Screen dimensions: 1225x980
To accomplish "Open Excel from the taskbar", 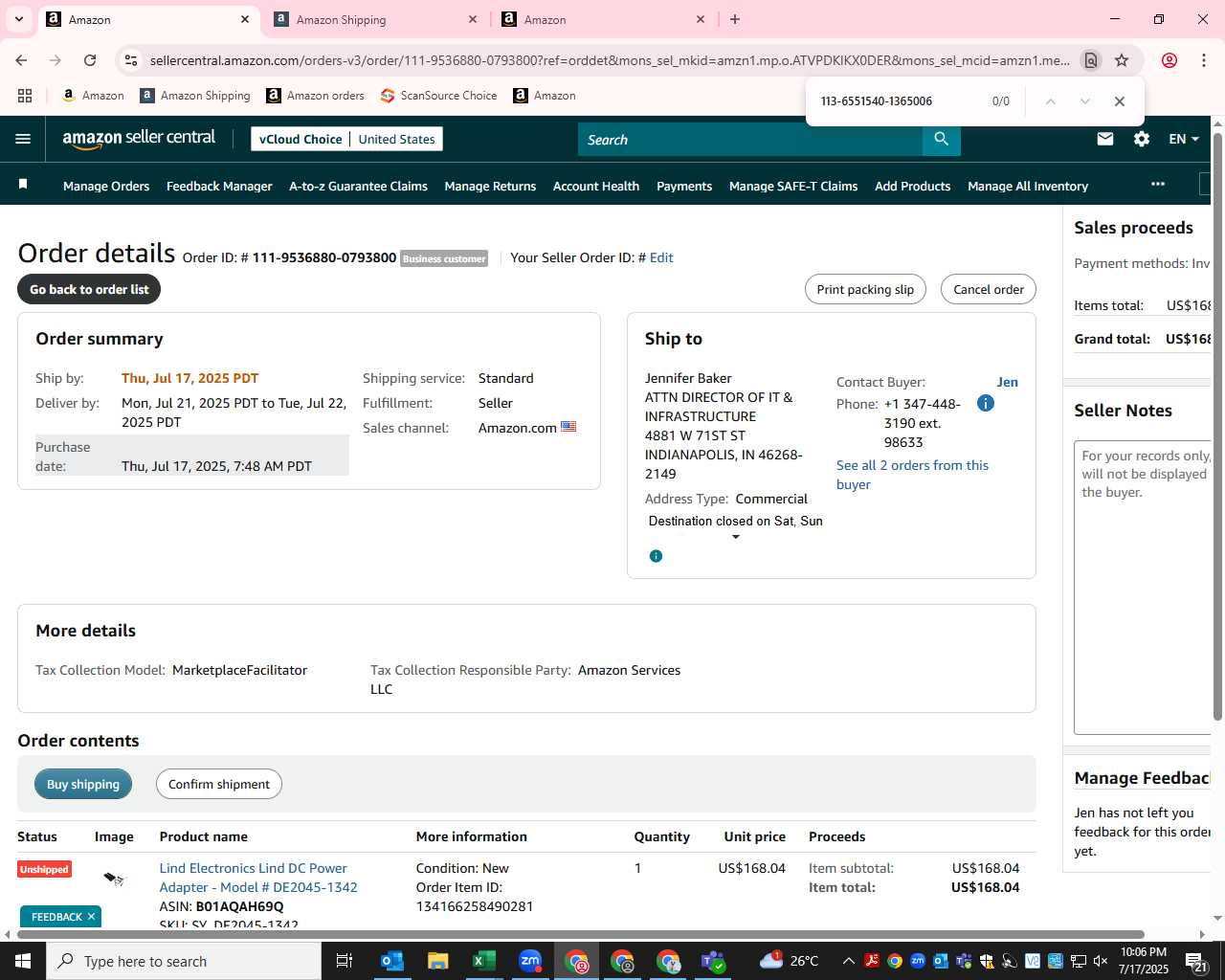I will tap(484, 961).
